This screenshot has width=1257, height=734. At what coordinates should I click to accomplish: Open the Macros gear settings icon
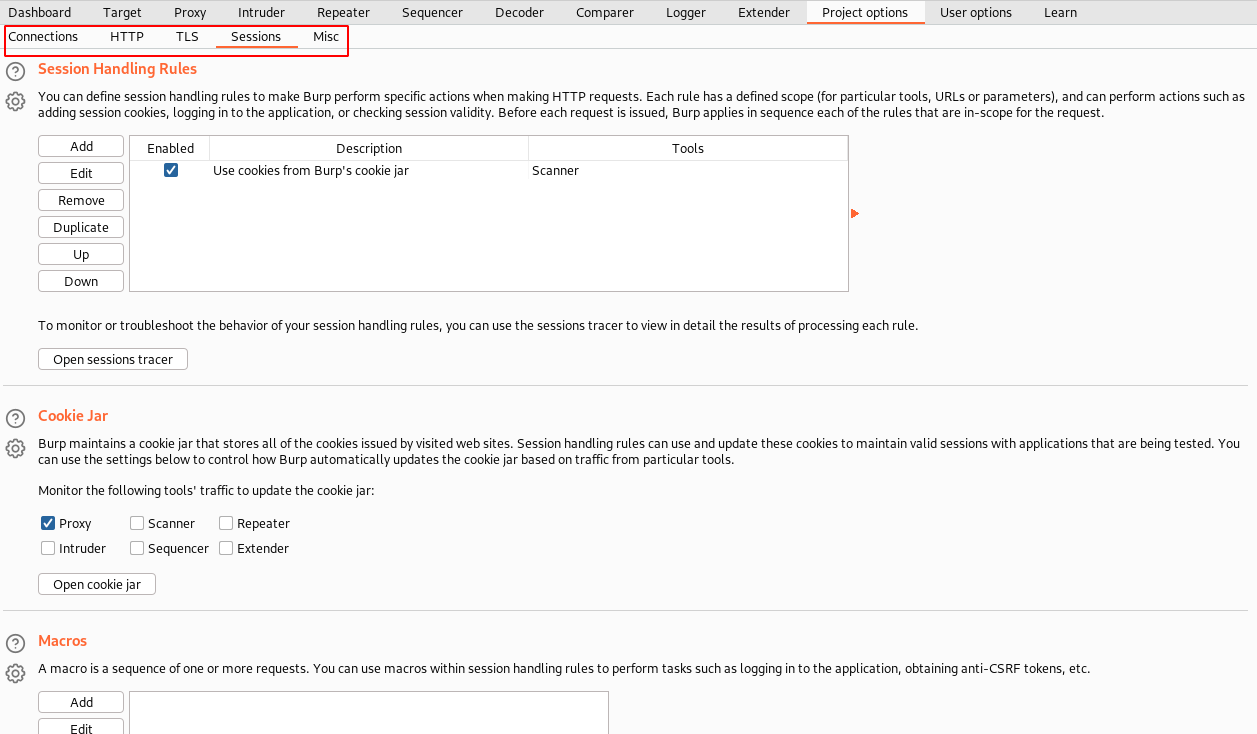coord(15,673)
